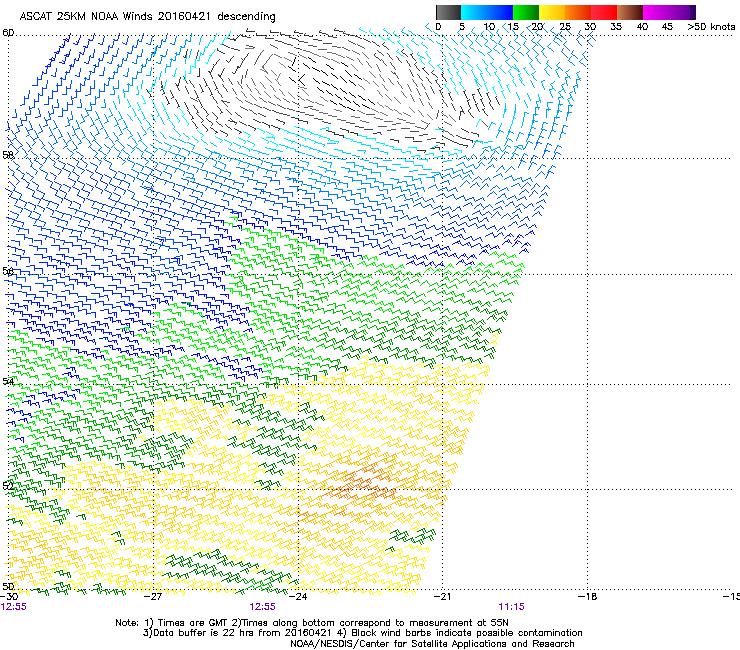Click the latitude axis label '54'
Screen dimensions: 740x650
(x=8, y=380)
